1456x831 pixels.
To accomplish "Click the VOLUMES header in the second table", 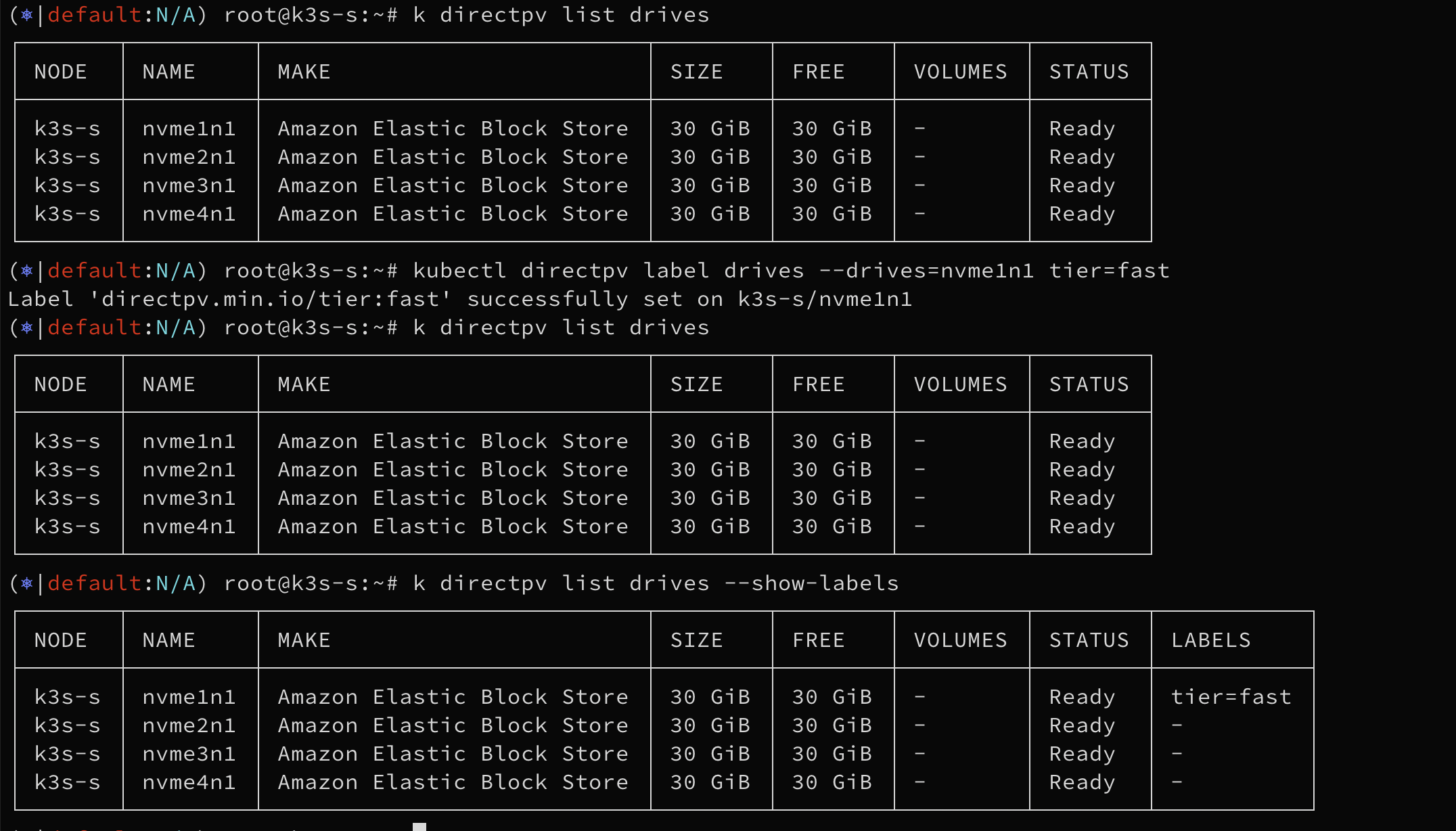I will [961, 384].
